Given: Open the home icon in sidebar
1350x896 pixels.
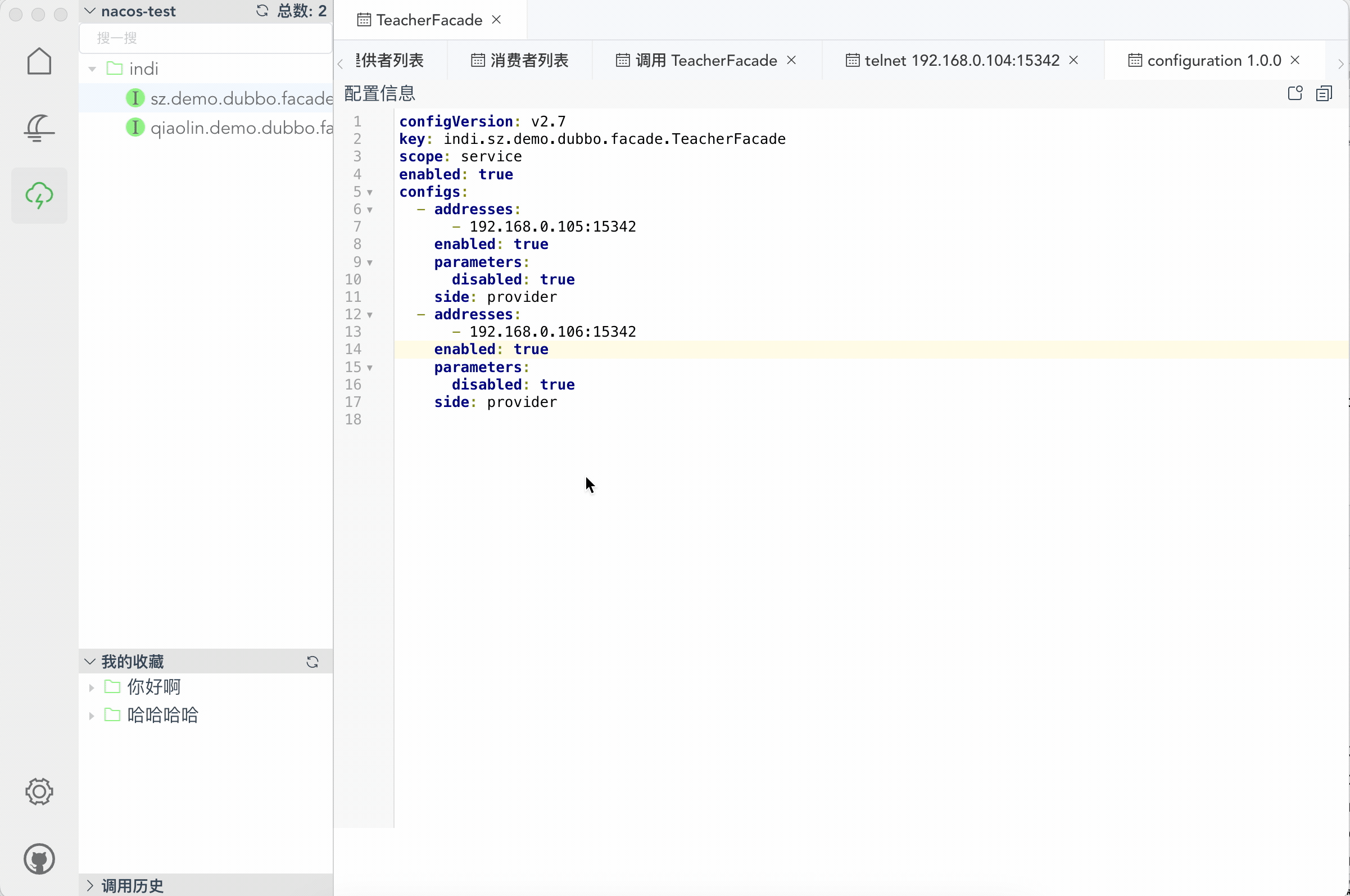Looking at the screenshot, I should point(39,61).
